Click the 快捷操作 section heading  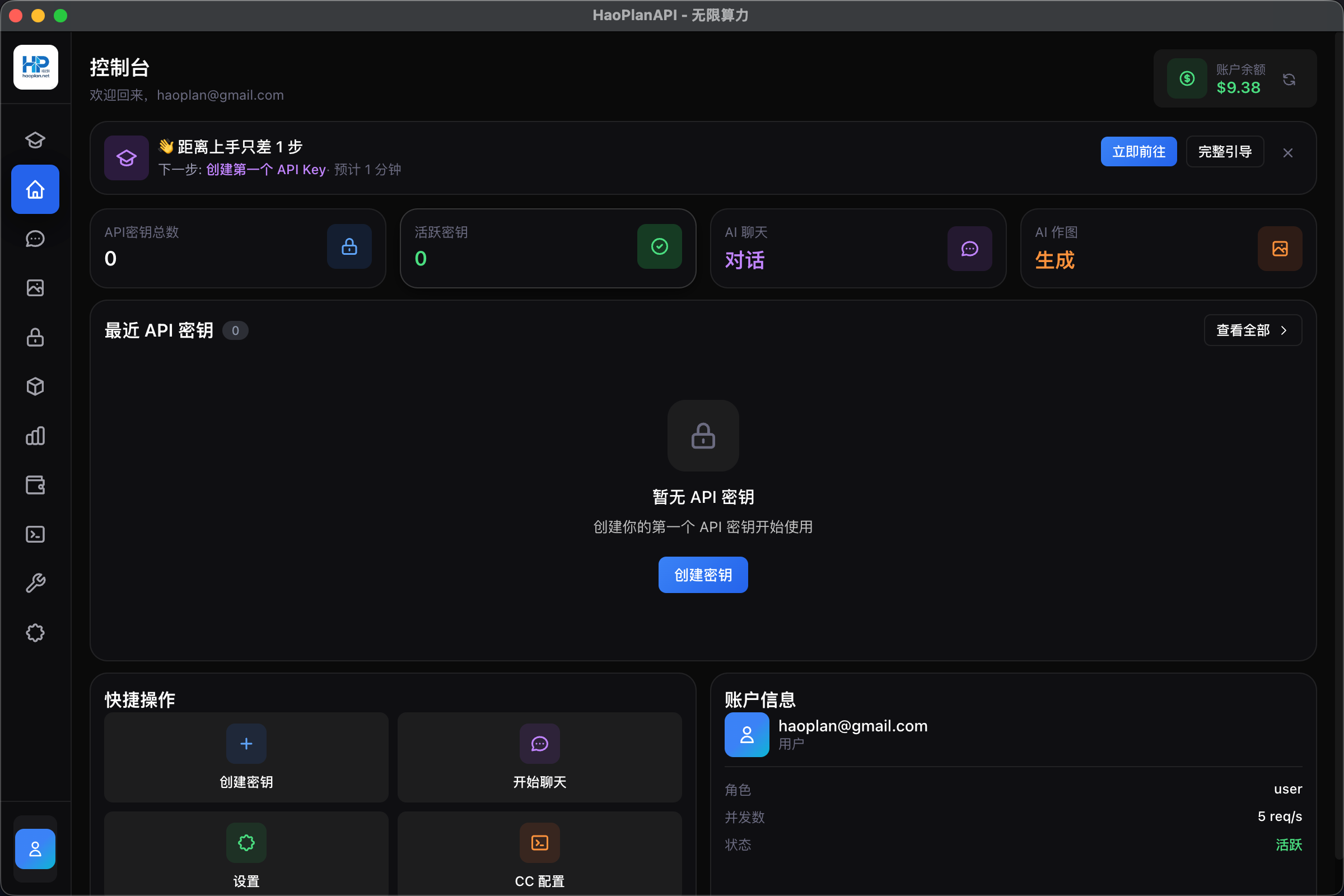(x=140, y=700)
